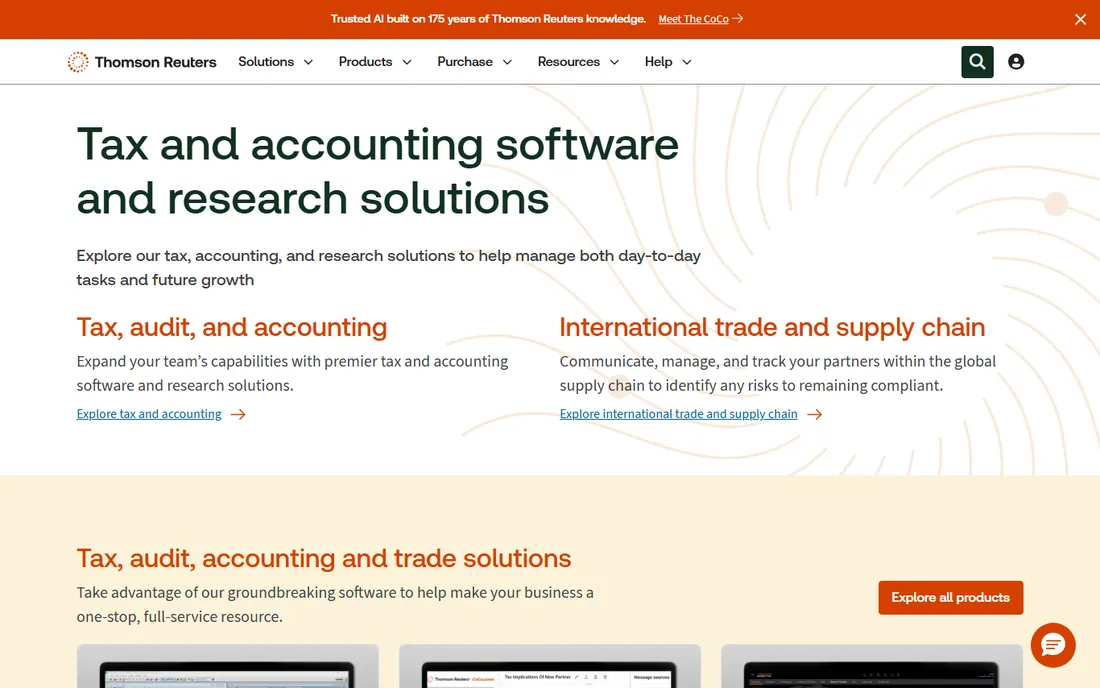Open the middle CoCounsel product thumbnail
Screen dimensions: 1100x688
pos(549,666)
